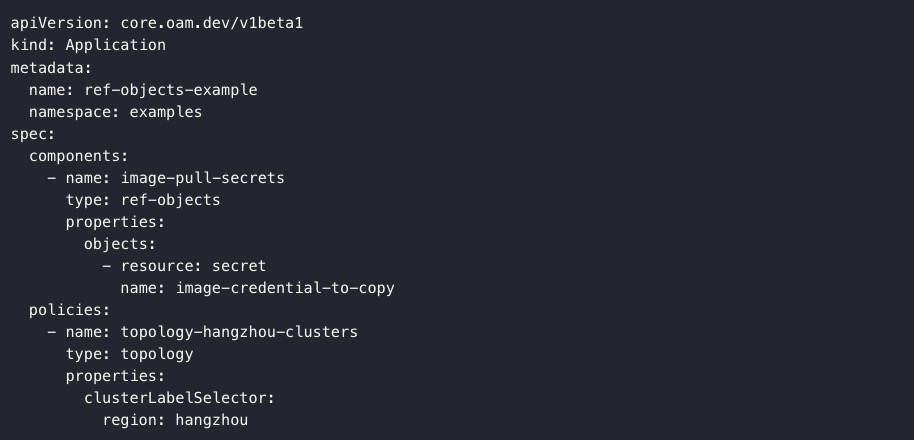This screenshot has height=440, width=914.
Task: Click the policies key
Action: (x=66, y=310)
